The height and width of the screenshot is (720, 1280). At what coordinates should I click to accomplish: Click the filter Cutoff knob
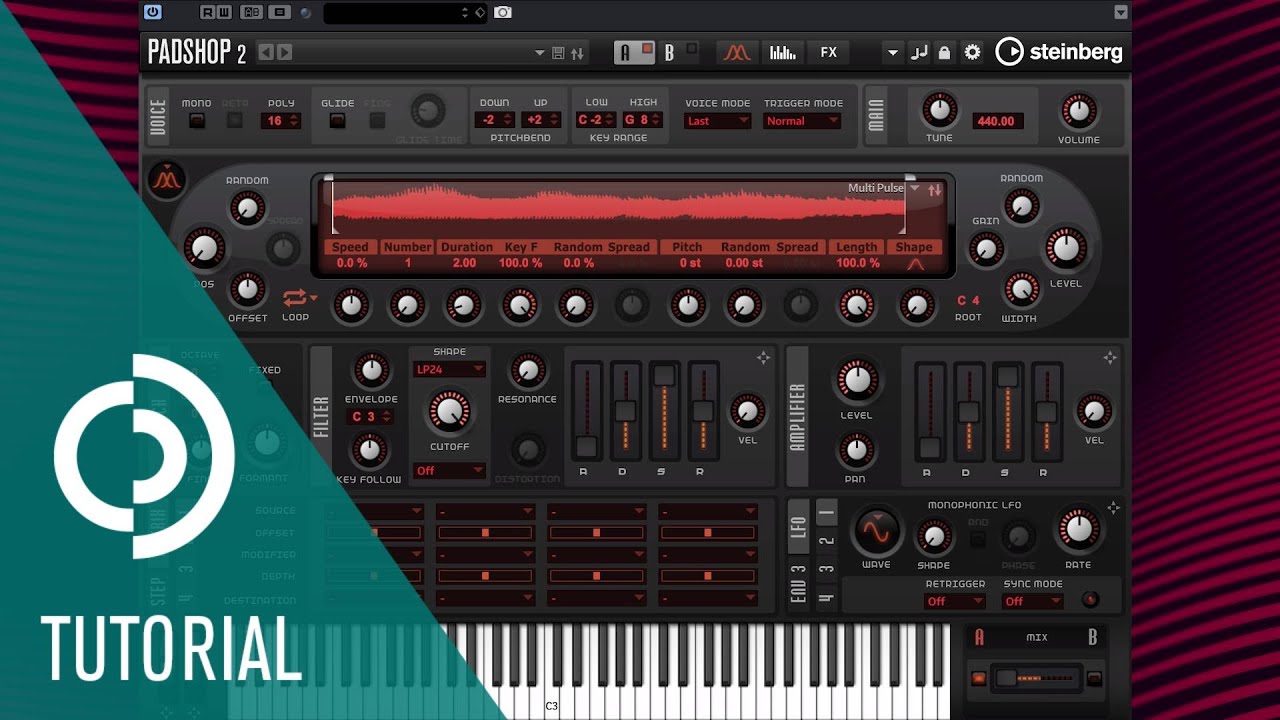point(449,411)
